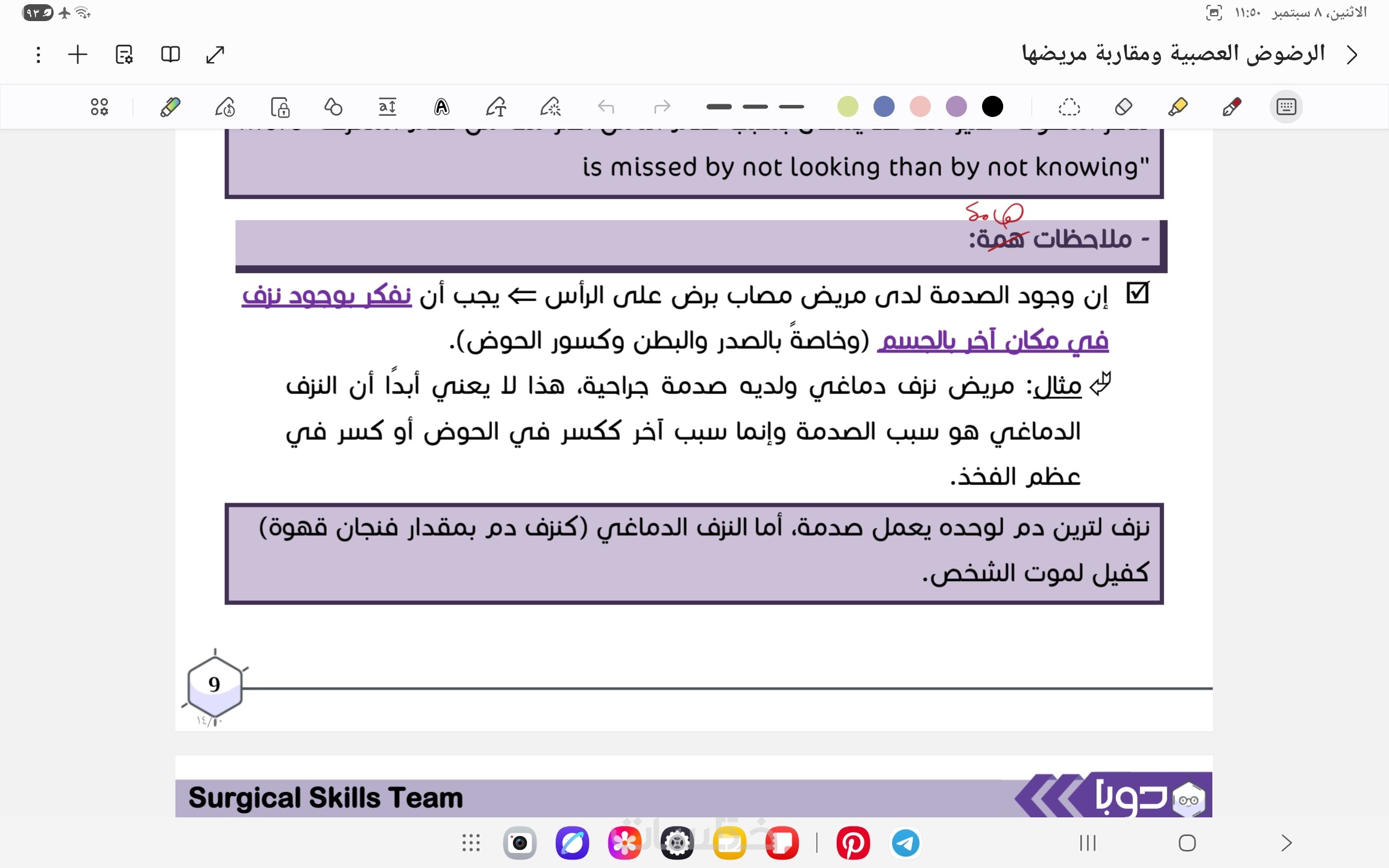Toggle keyboard text input mode

click(x=1285, y=107)
